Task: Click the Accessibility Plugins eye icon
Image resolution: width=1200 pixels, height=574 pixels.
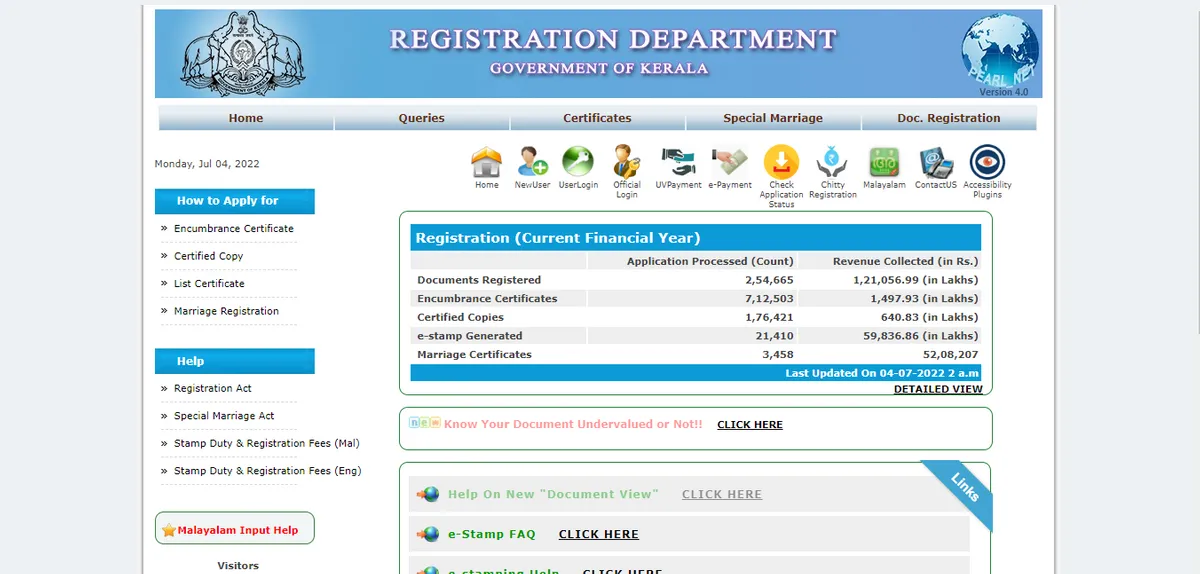Action: 987,162
